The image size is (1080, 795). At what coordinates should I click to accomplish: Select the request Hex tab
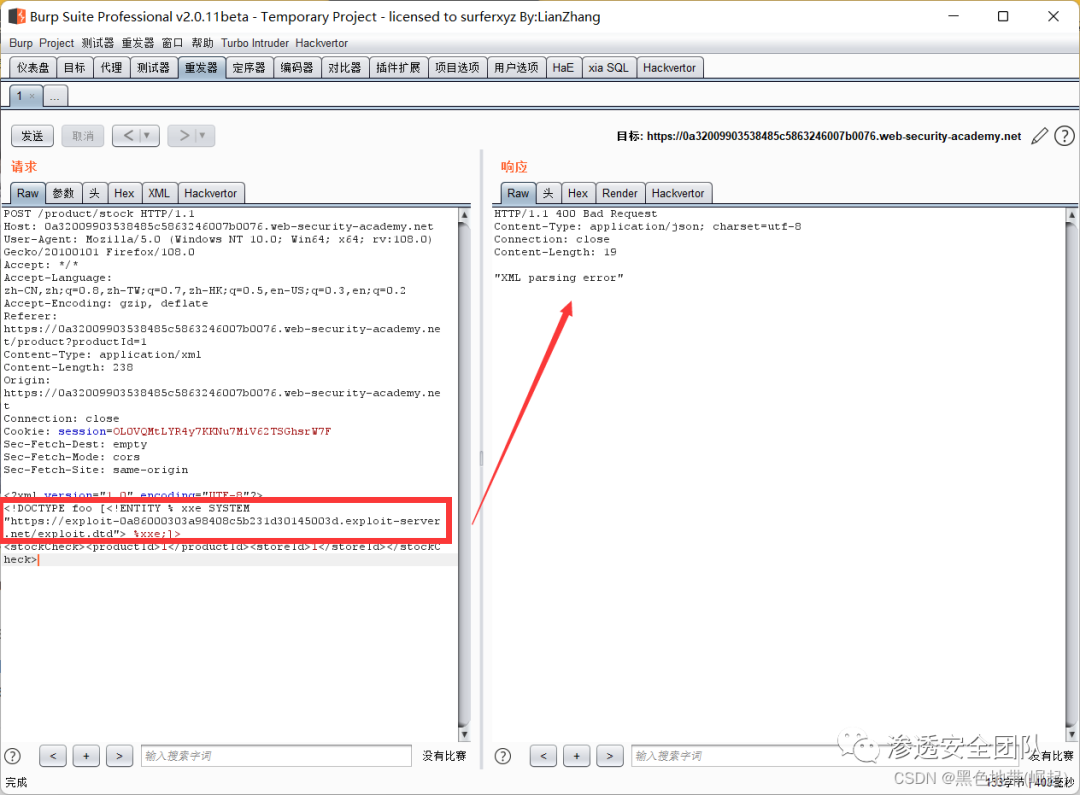pyautogui.click(x=125, y=194)
